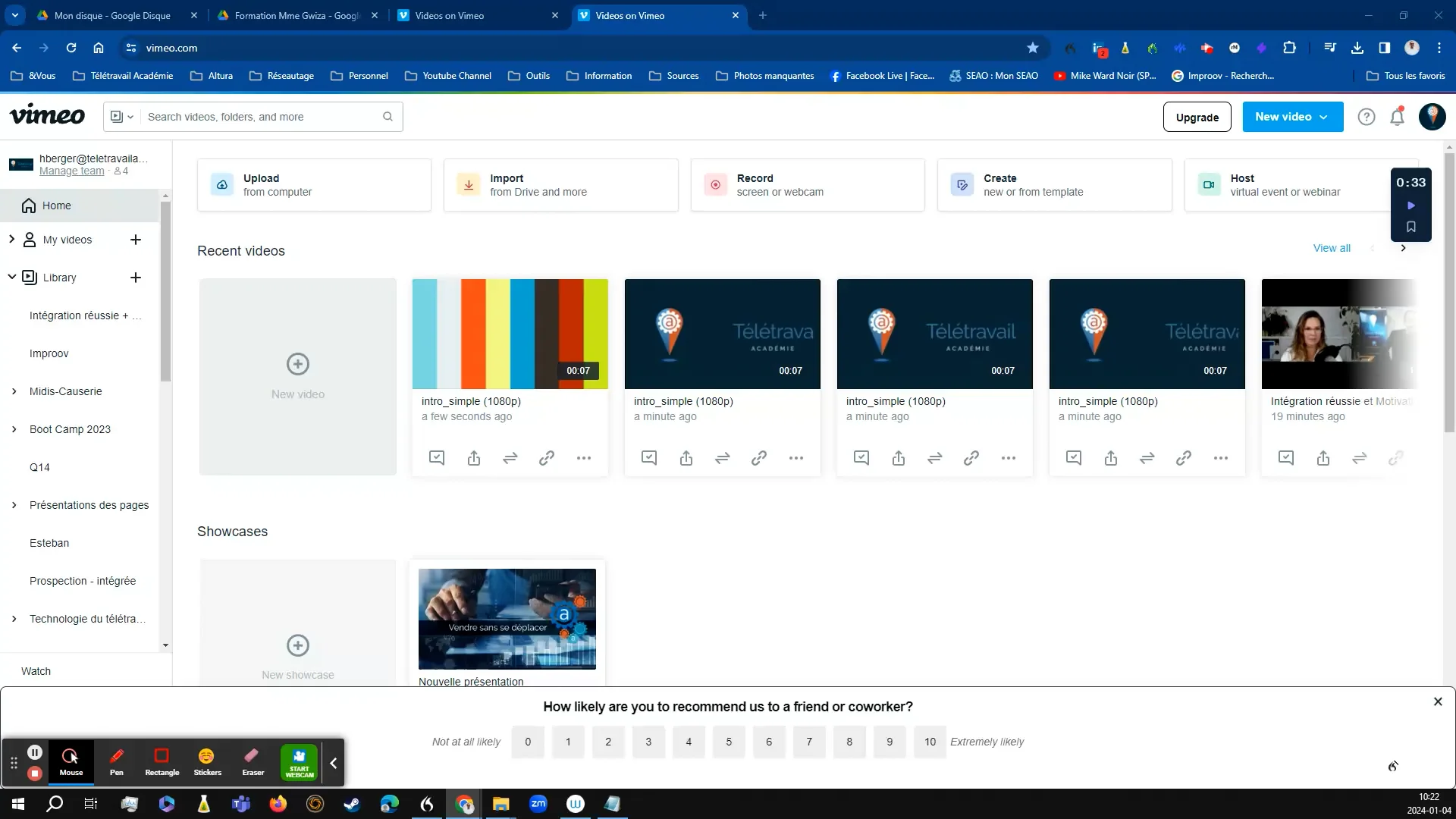Click the replace arrows icon on first intro_simple card
Image resolution: width=1456 pixels, height=819 pixels.
(510, 458)
